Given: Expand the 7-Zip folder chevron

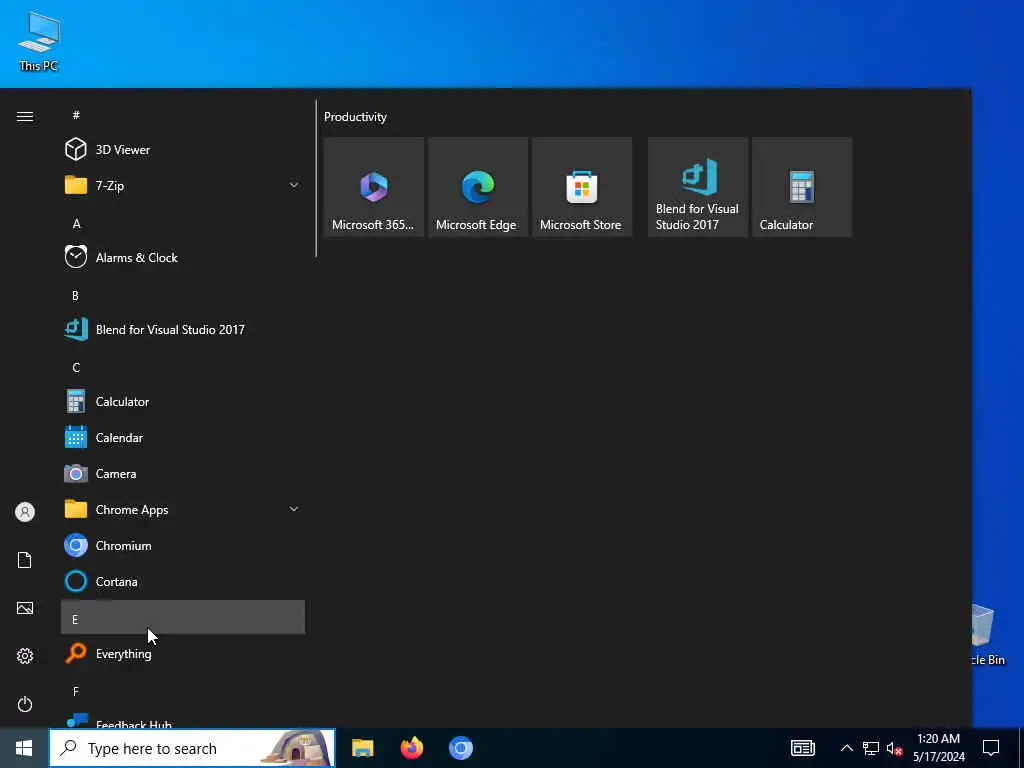Looking at the screenshot, I should pos(294,185).
